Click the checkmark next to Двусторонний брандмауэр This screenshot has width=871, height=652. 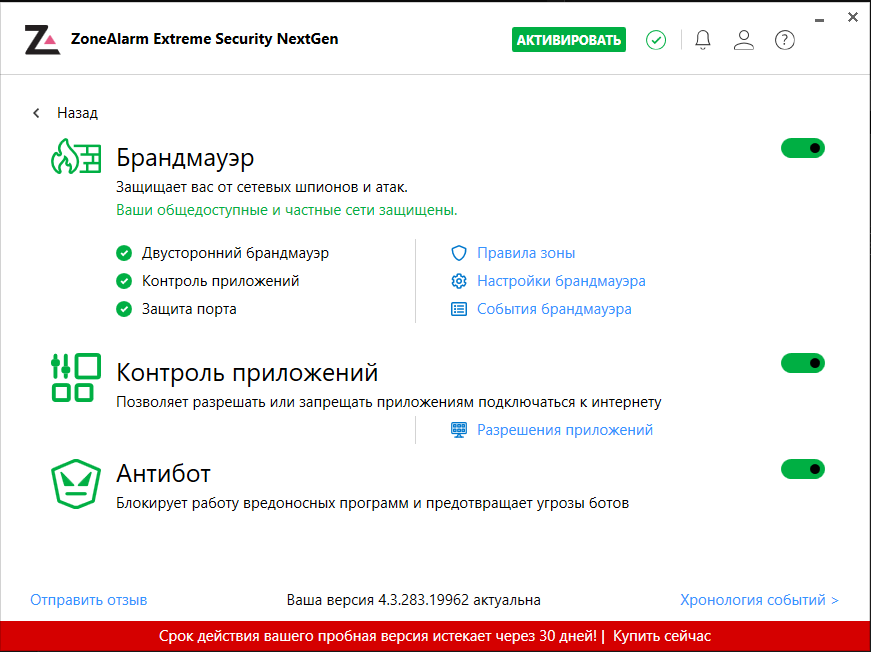[x=124, y=253]
